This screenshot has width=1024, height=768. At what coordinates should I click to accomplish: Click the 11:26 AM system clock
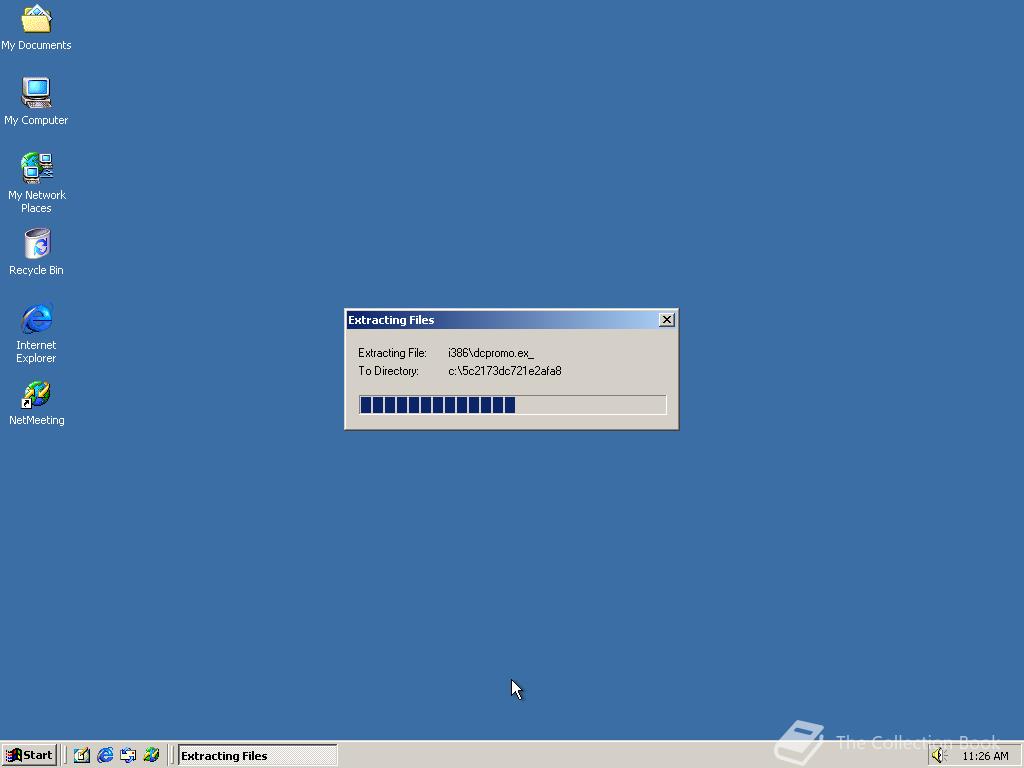click(x=985, y=756)
